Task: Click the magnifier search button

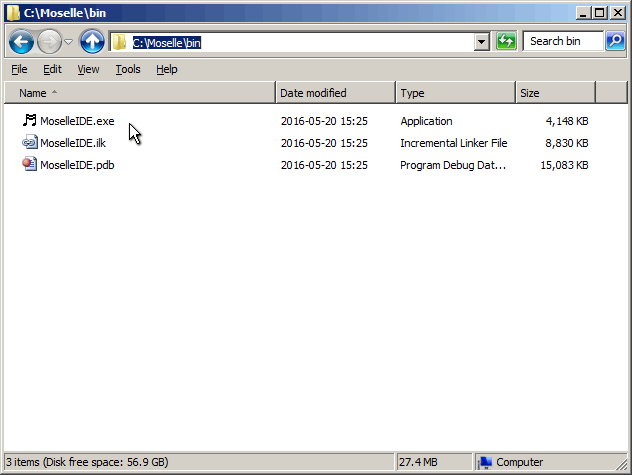Action: pos(615,41)
